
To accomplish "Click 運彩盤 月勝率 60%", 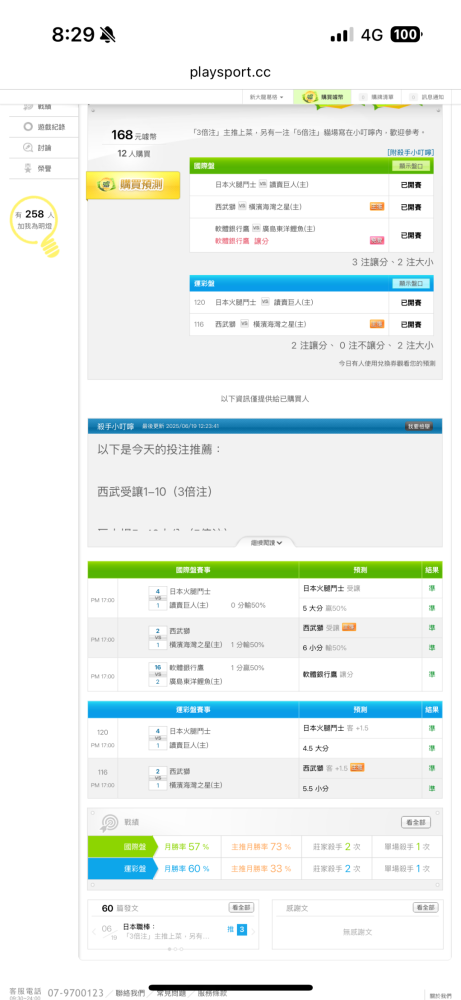I will tap(187, 868).
